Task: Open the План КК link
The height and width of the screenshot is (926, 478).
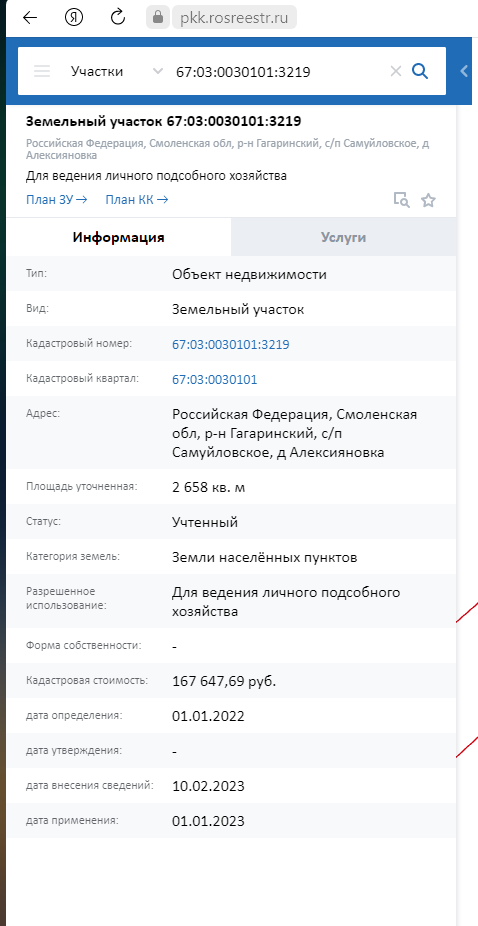Action: coord(137,200)
